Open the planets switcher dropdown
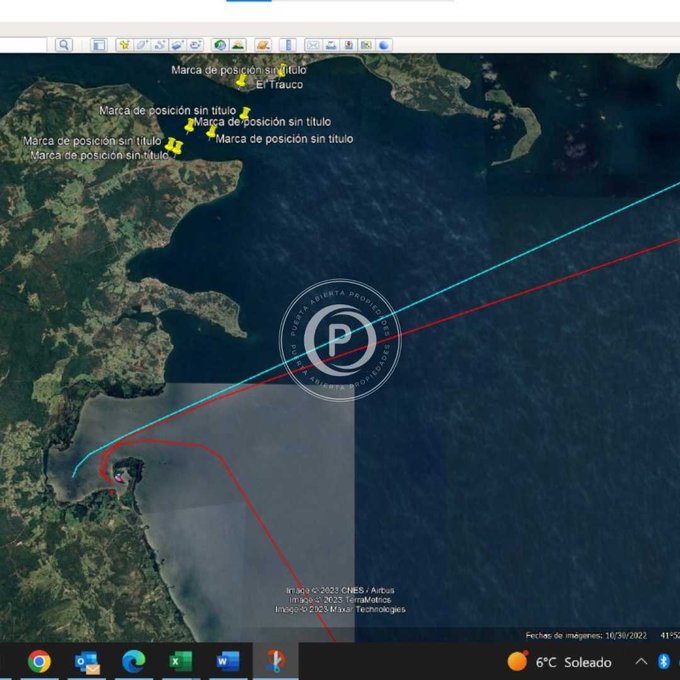 263,45
